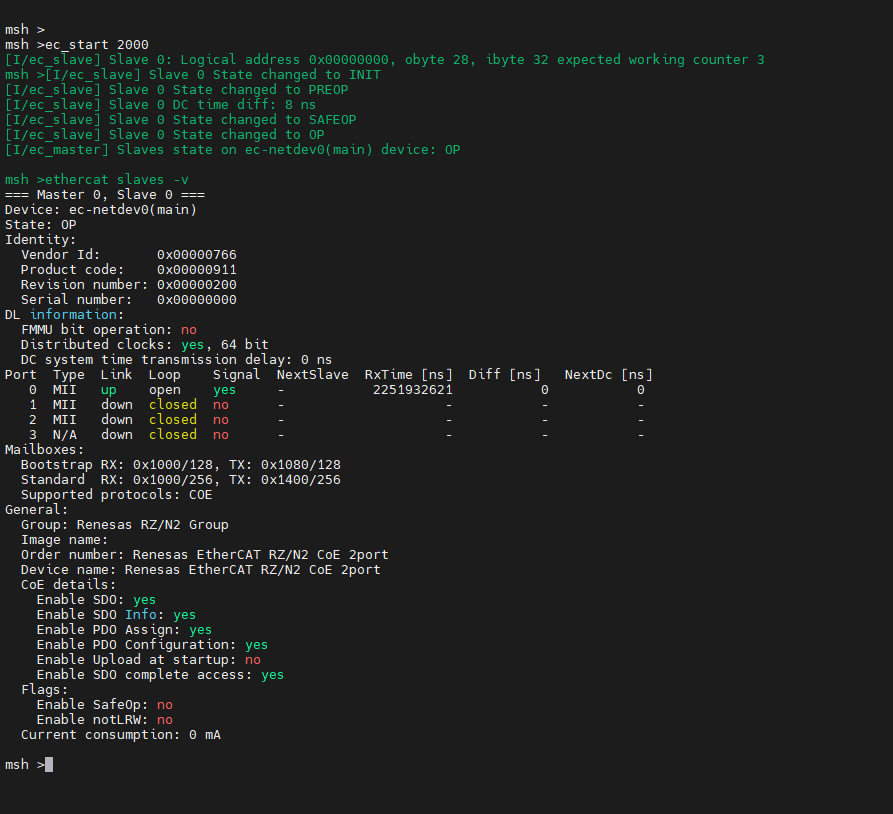Click the 'FMMU bit operation' no value
This screenshot has height=814, width=893.
[188, 330]
